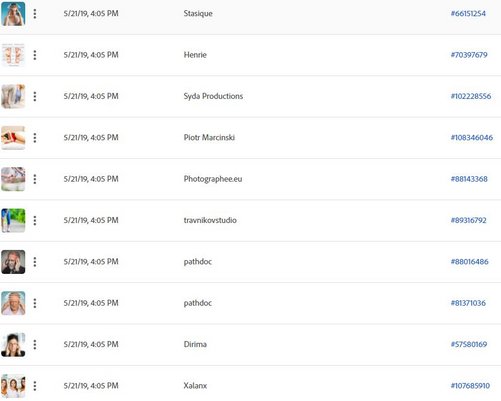Click the Stasique headache woman thumbnail

tap(13, 14)
